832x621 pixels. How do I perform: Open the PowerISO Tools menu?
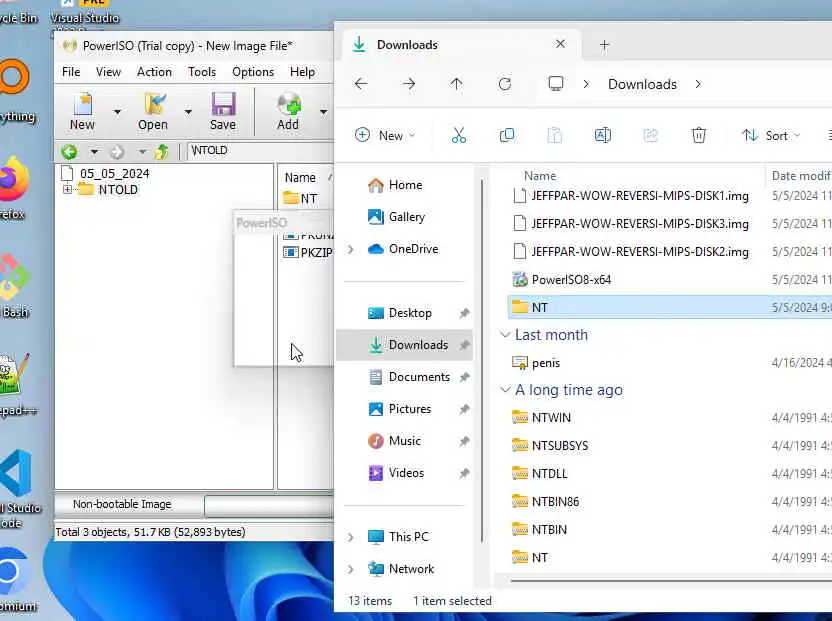(202, 72)
